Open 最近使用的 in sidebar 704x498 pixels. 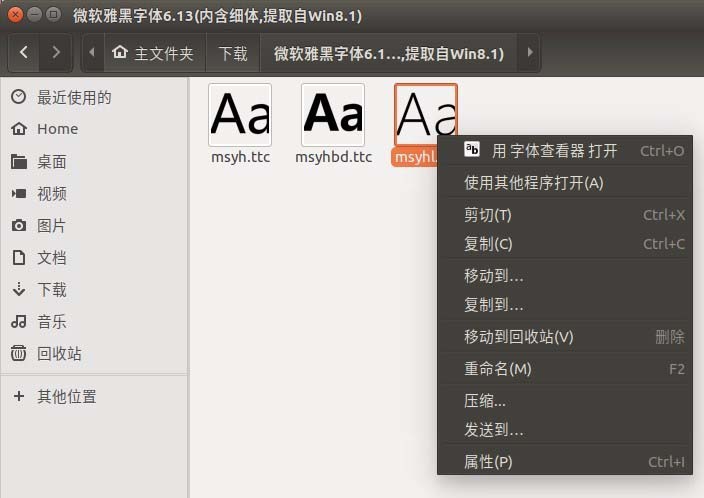point(94,97)
